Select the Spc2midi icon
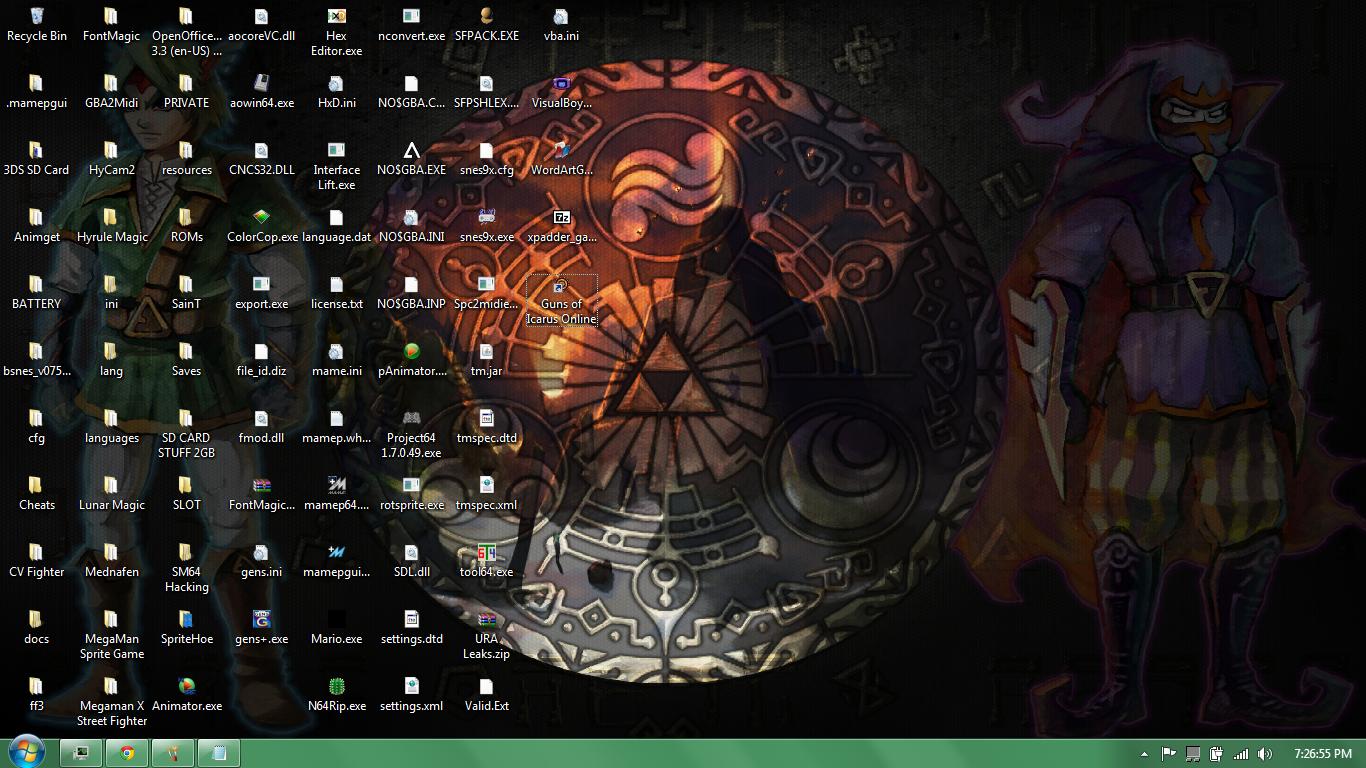This screenshot has width=1366, height=768. [486, 294]
